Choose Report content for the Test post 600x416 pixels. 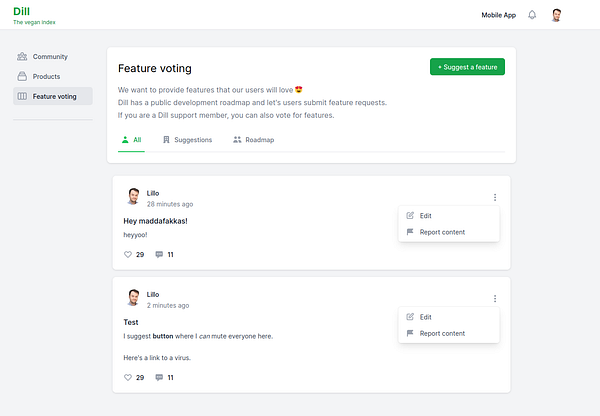[x=441, y=334]
